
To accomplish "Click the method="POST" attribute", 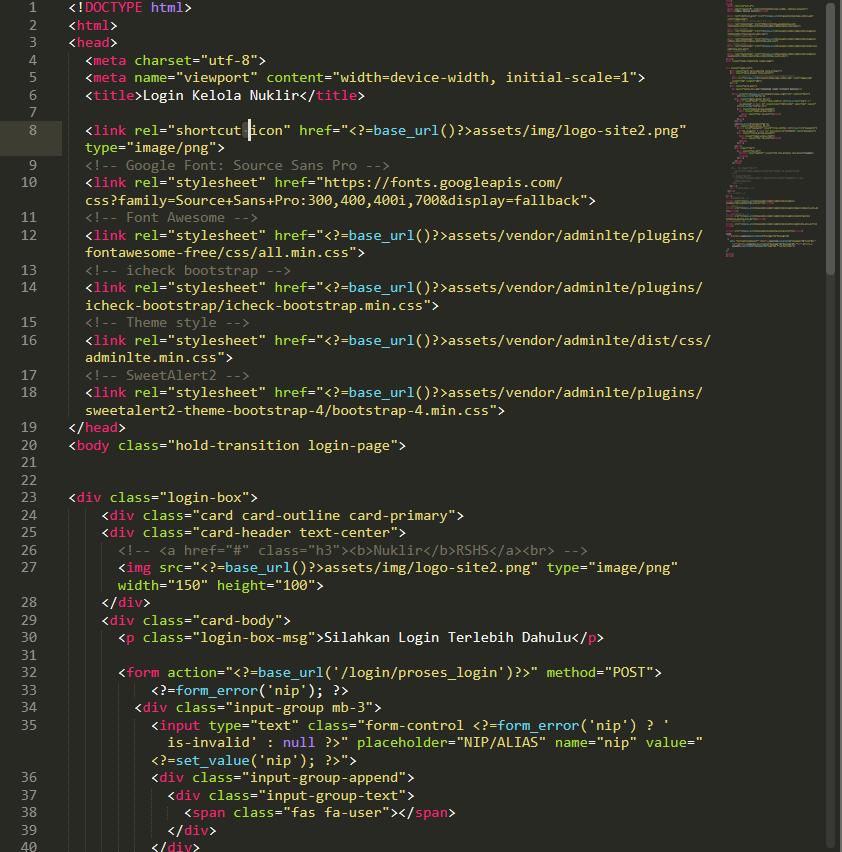I will (600, 673).
